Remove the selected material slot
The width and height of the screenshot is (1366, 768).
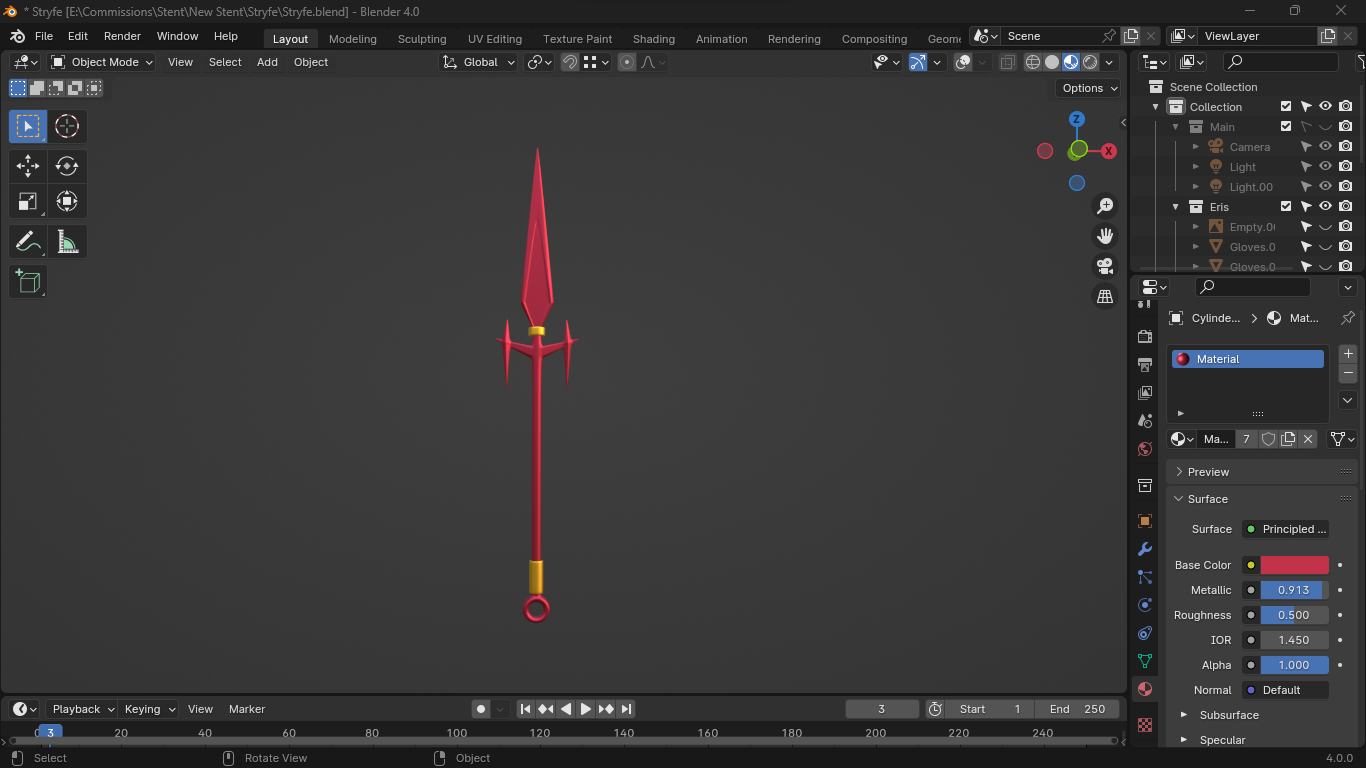1348,373
